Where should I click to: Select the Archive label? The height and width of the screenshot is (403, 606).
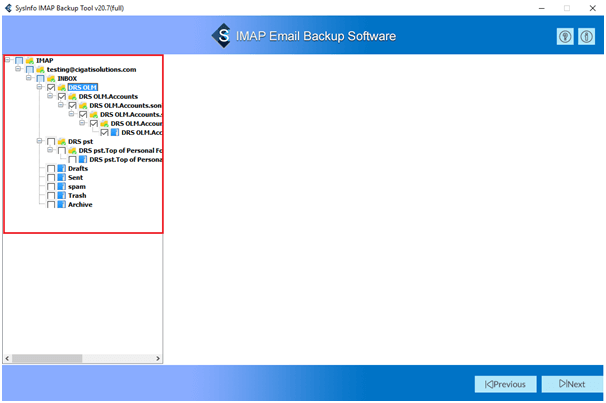pyautogui.click(x=80, y=204)
